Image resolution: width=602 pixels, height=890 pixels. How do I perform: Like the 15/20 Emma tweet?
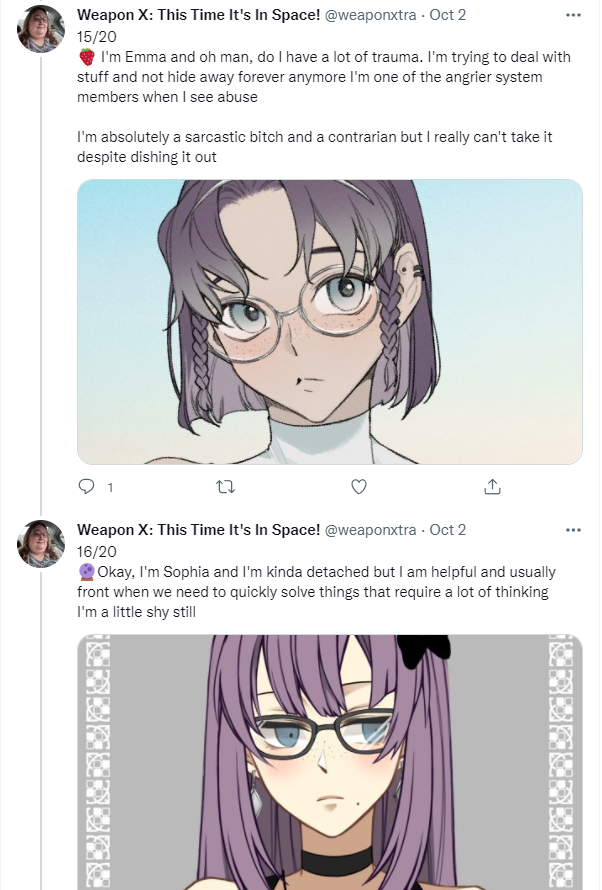click(359, 486)
